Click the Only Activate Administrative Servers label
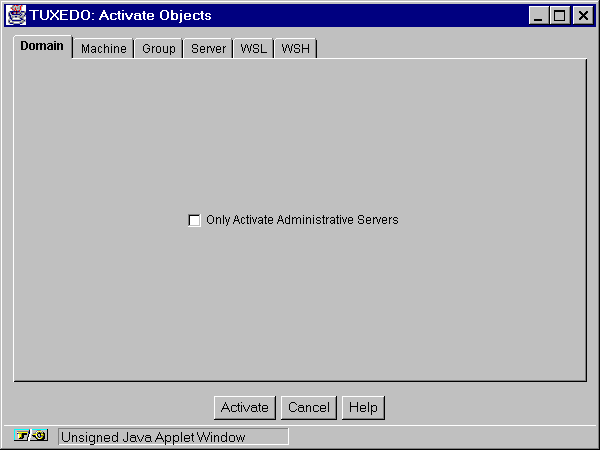Viewport: 600px width, 450px height. 302,220
